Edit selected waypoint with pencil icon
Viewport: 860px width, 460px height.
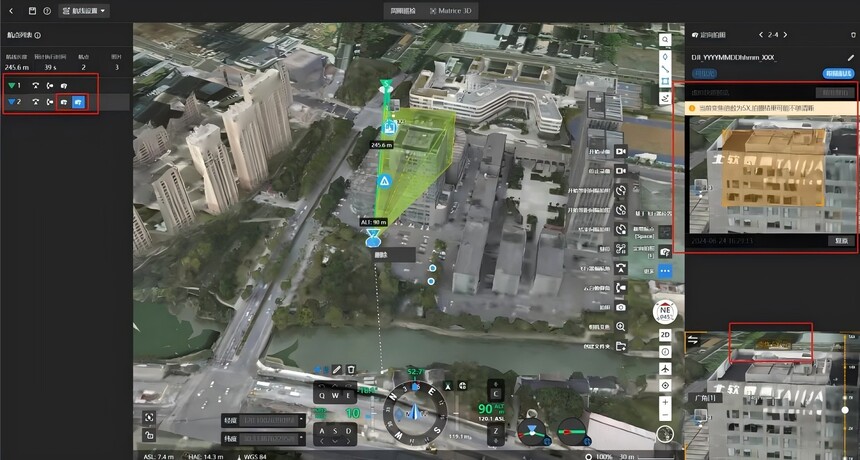coord(337,370)
